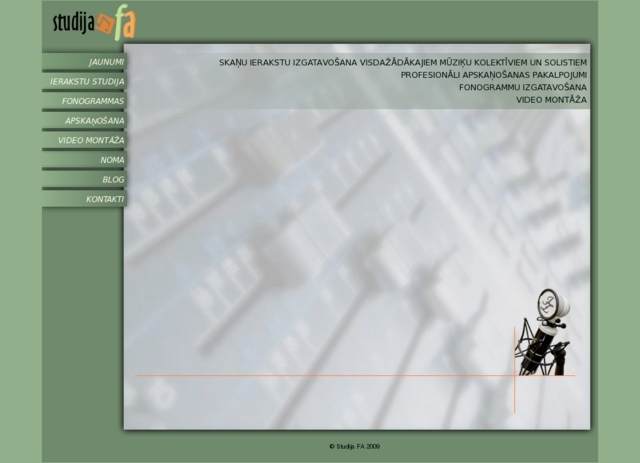Click the orange music note logo icon
640x463 pixels.
107,23
